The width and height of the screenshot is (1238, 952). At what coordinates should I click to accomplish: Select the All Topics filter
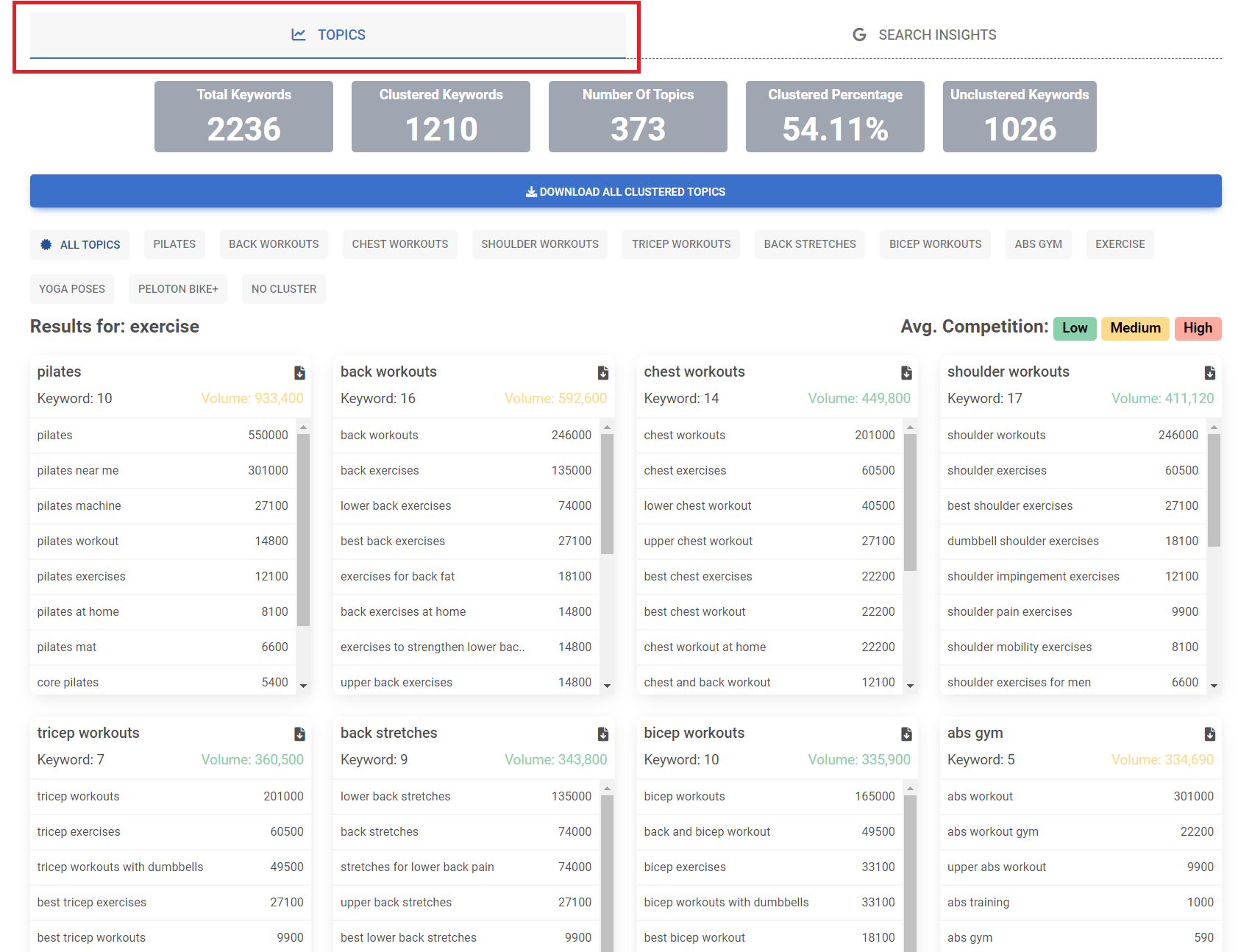click(x=80, y=244)
